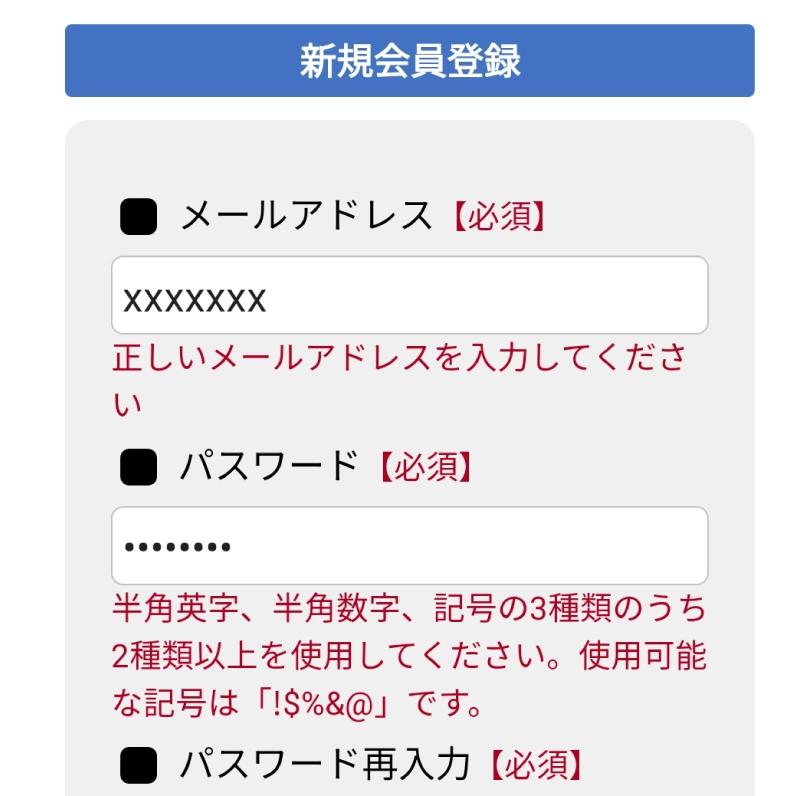This screenshot has height=796, width=808.
Task: Click the パスワード再入力 field label
Action: pyautogui.click(x=325, y=765)
